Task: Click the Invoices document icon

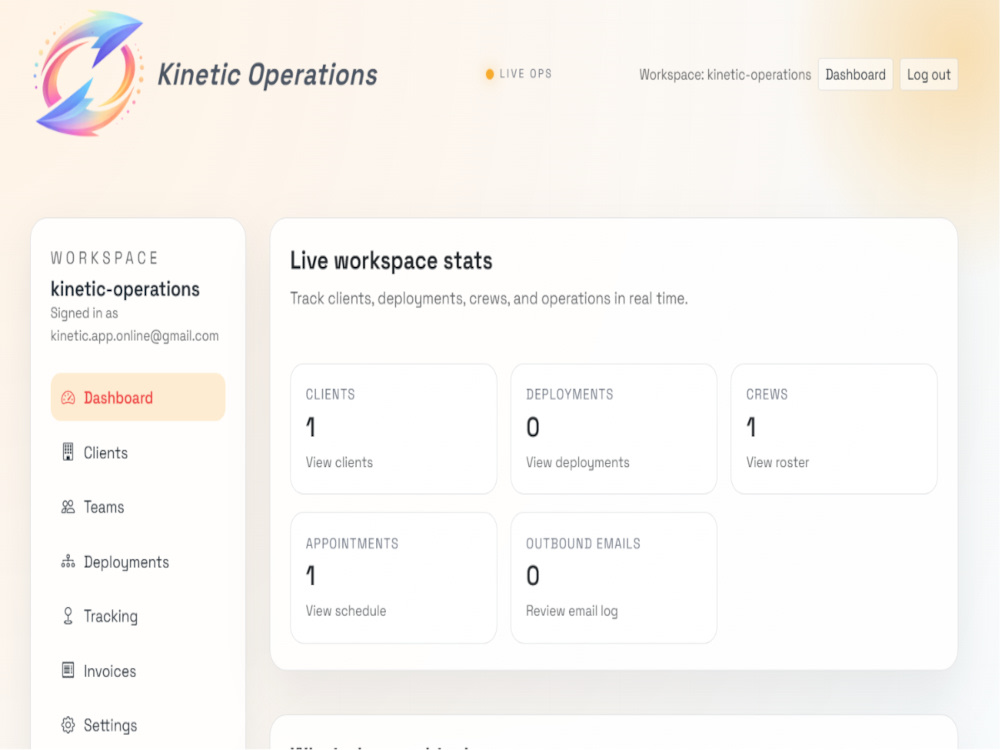Action: [68, 670]
